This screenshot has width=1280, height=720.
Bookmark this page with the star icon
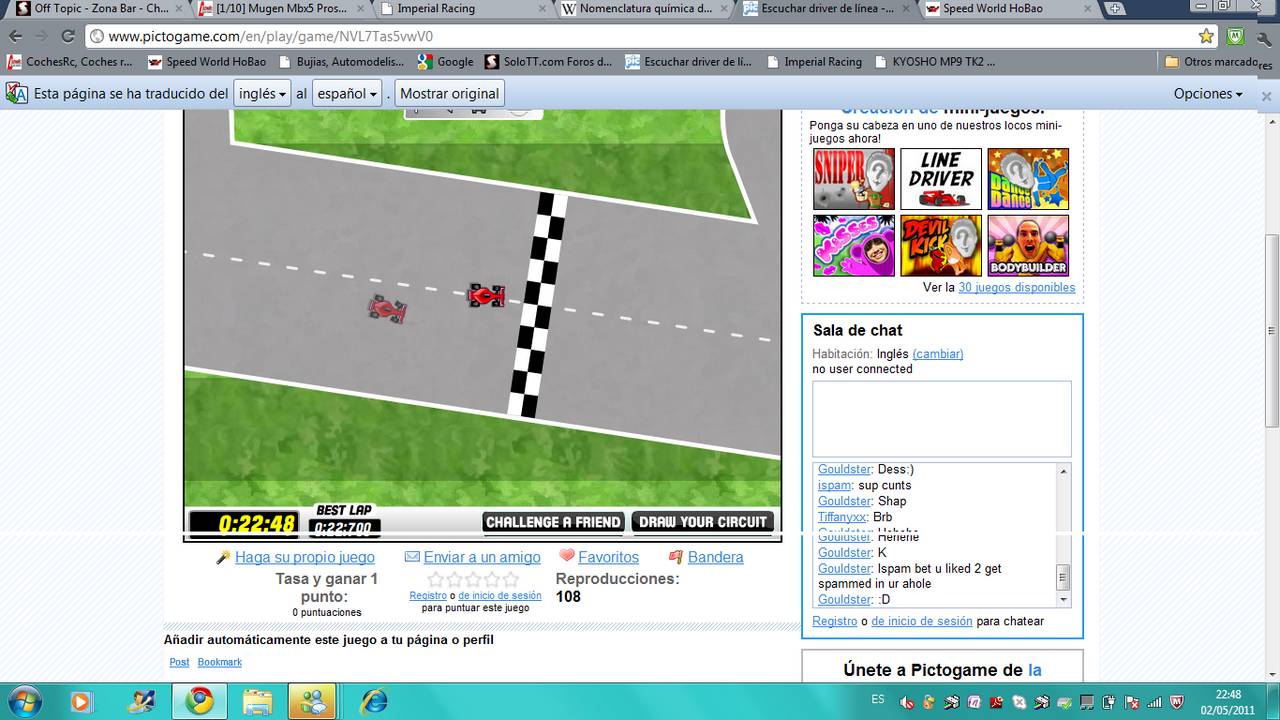coord(1207,36)
